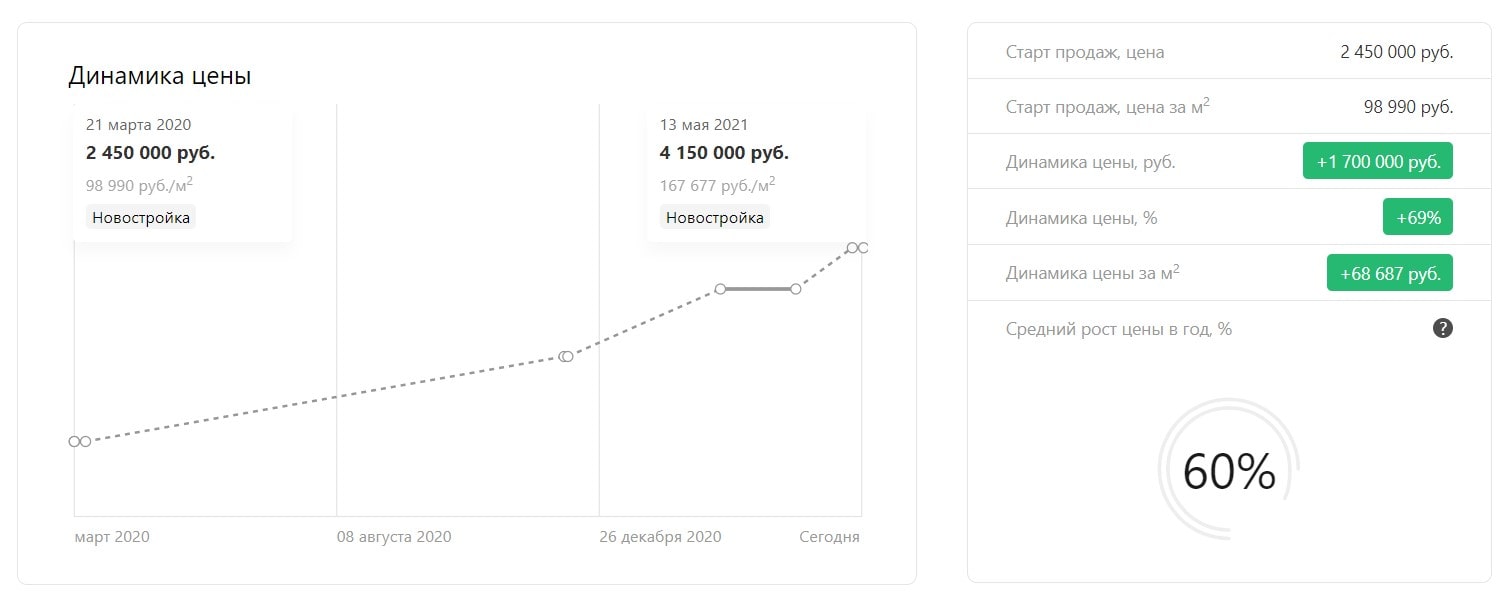Click the +1 700 000 руб. green badge
This screenshot has width=1508, height=601.
1378,162
